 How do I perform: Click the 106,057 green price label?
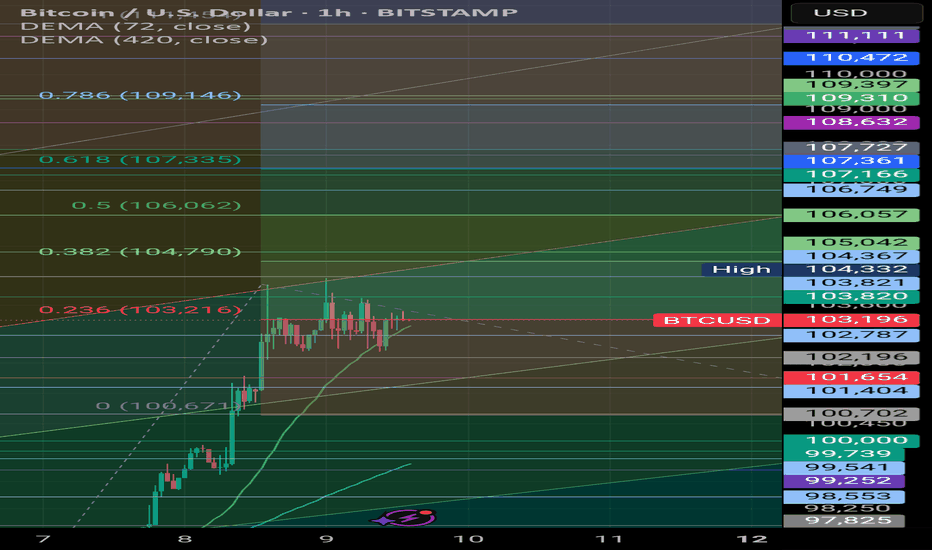click(x=852, y=215)
